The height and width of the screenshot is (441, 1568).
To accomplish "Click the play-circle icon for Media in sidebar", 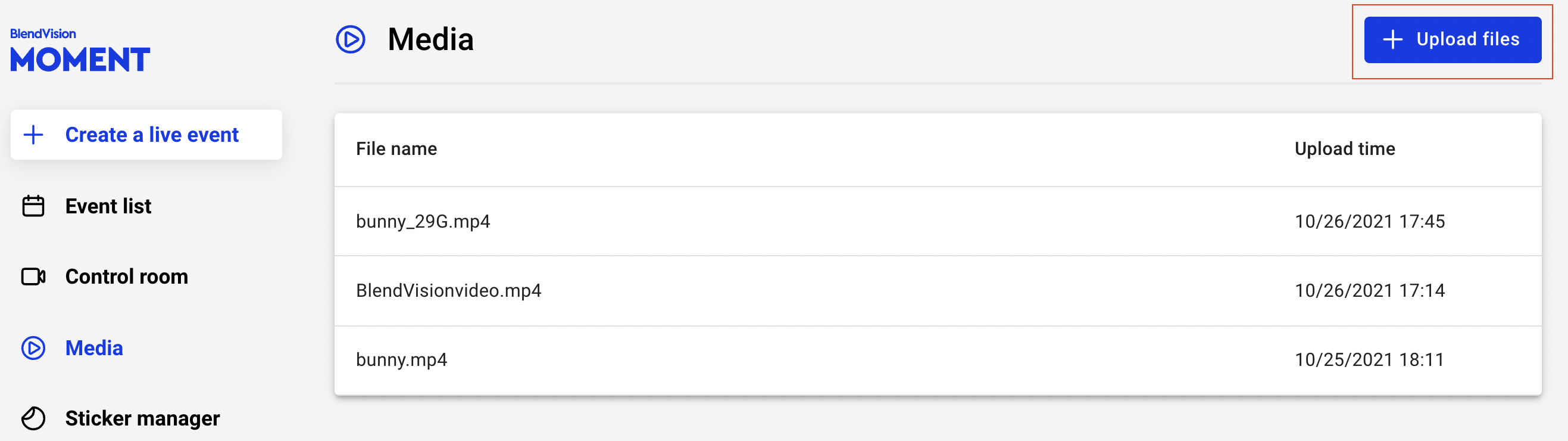I will pyautogui.click(x=33, y=348).
